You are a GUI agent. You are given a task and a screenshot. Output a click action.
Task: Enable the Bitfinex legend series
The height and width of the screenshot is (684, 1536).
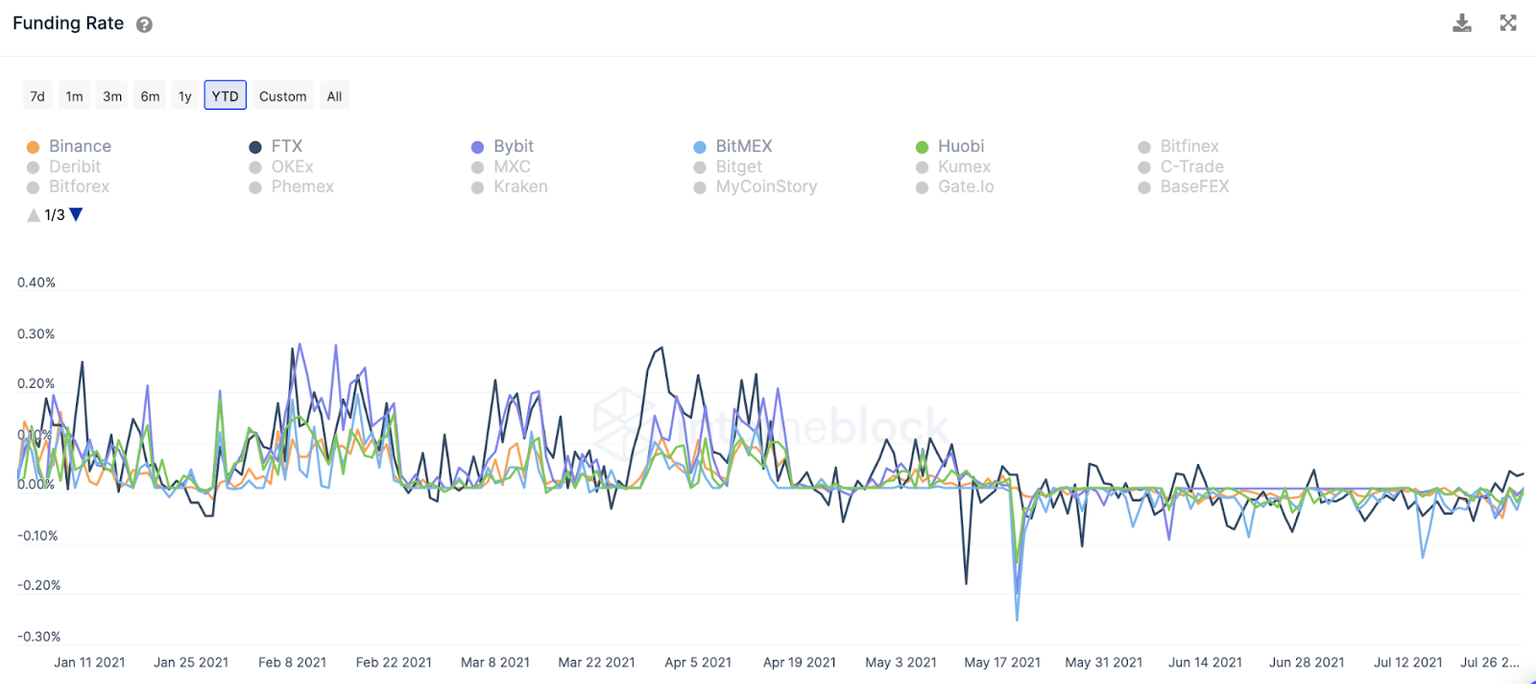click(1189, 147)
